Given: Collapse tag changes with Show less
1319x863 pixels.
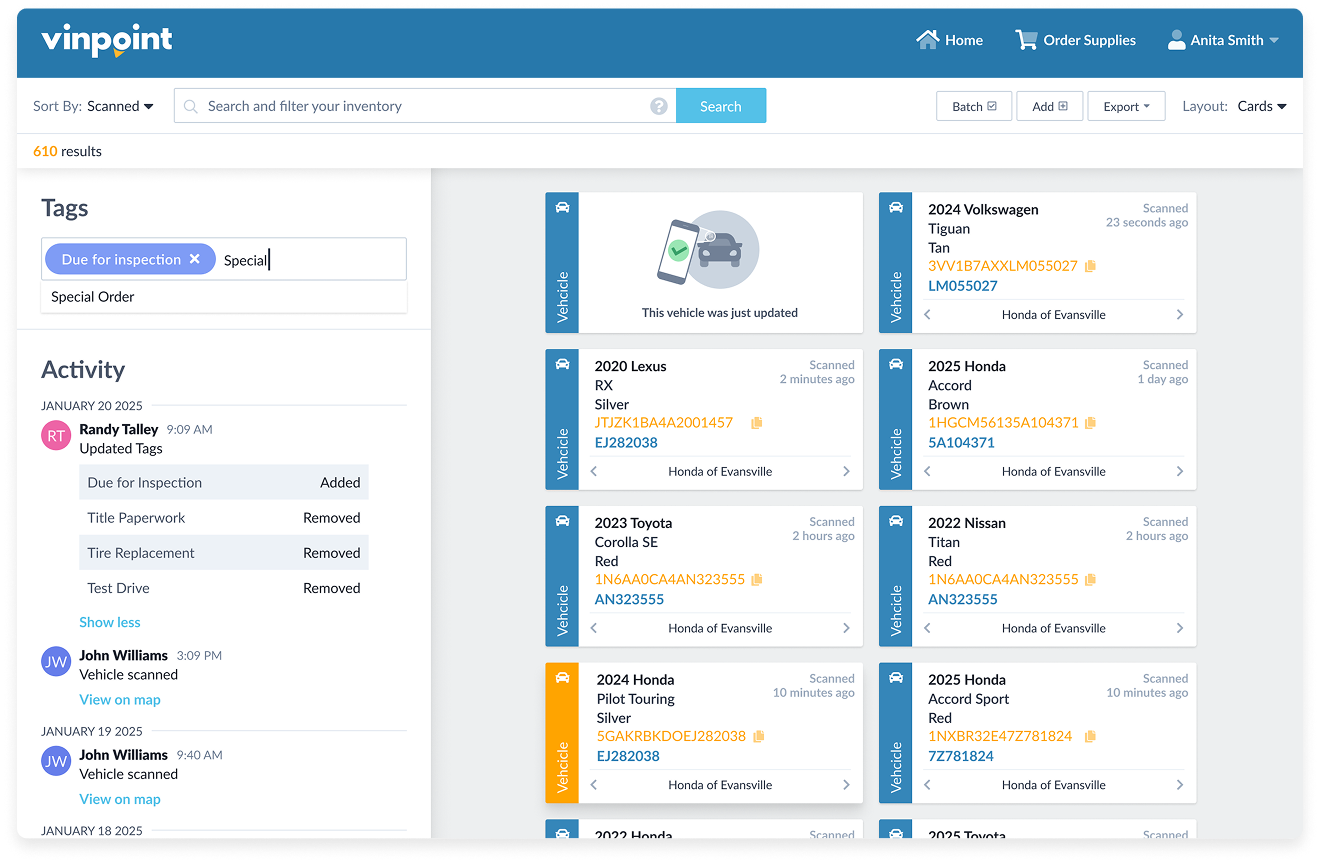Looking at the screenshot, I should pyautogui.click(x=110, y=622).
